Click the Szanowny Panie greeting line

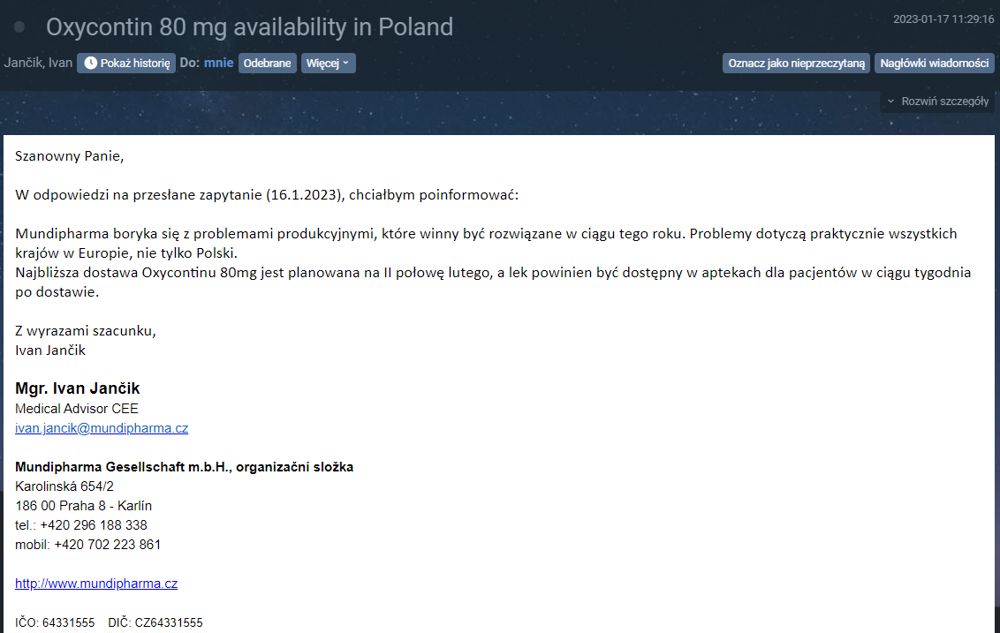70,156
